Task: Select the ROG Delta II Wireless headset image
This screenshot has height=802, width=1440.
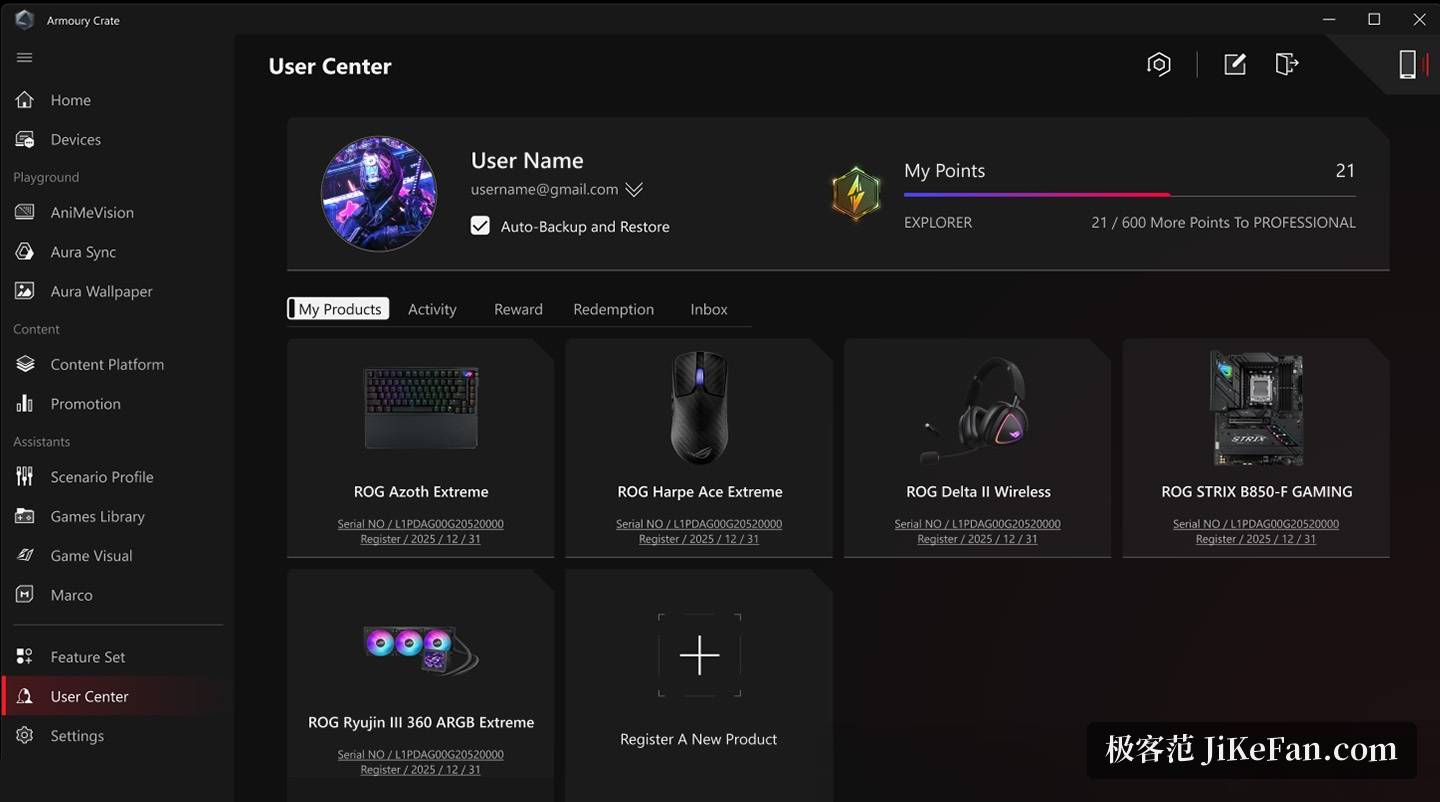Action: coord(975,409)
